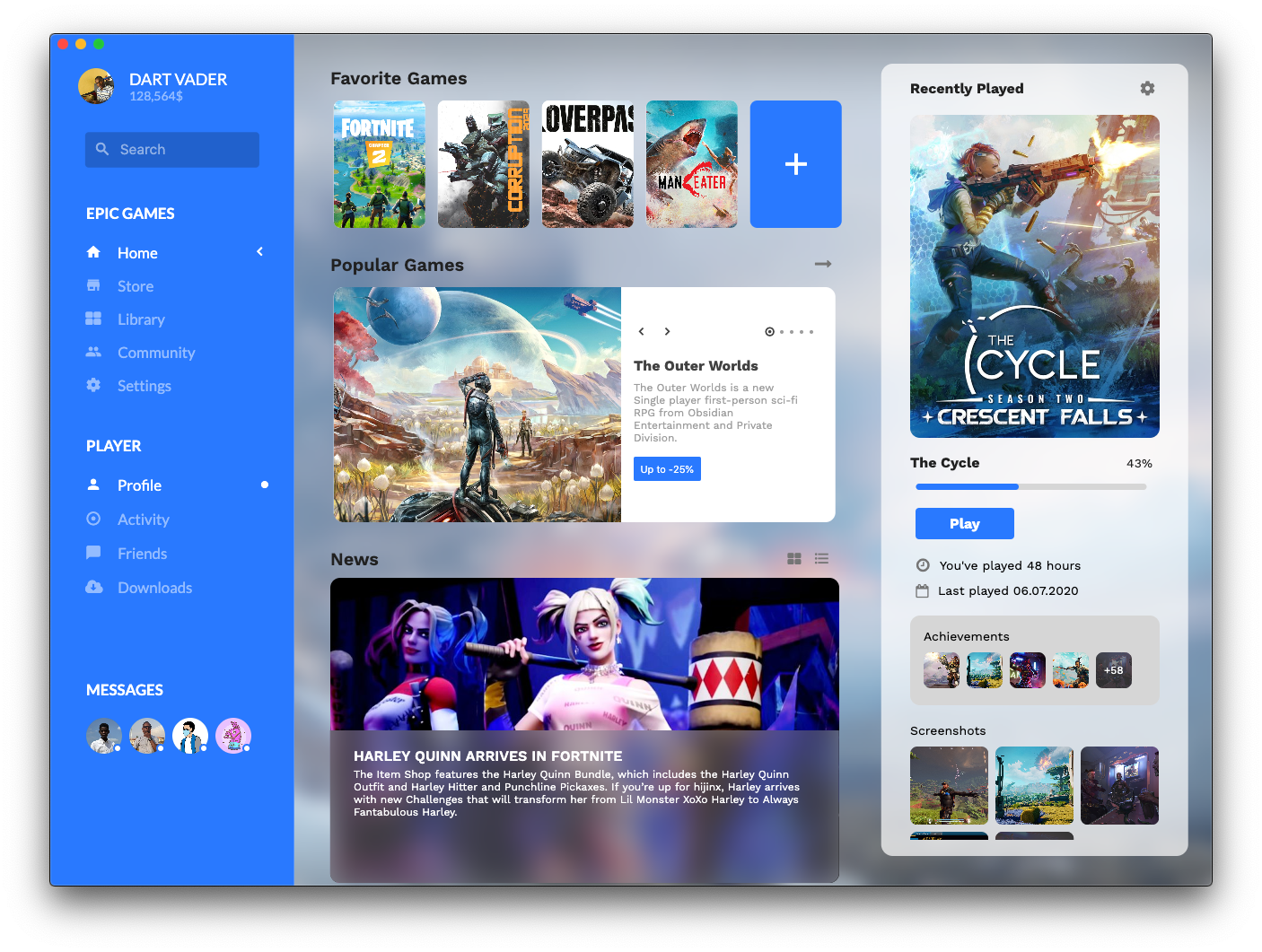This screenshot has height=952, width=1262.
Task: Click the calendar icon beside last played
Action: [x=922, y=590]
